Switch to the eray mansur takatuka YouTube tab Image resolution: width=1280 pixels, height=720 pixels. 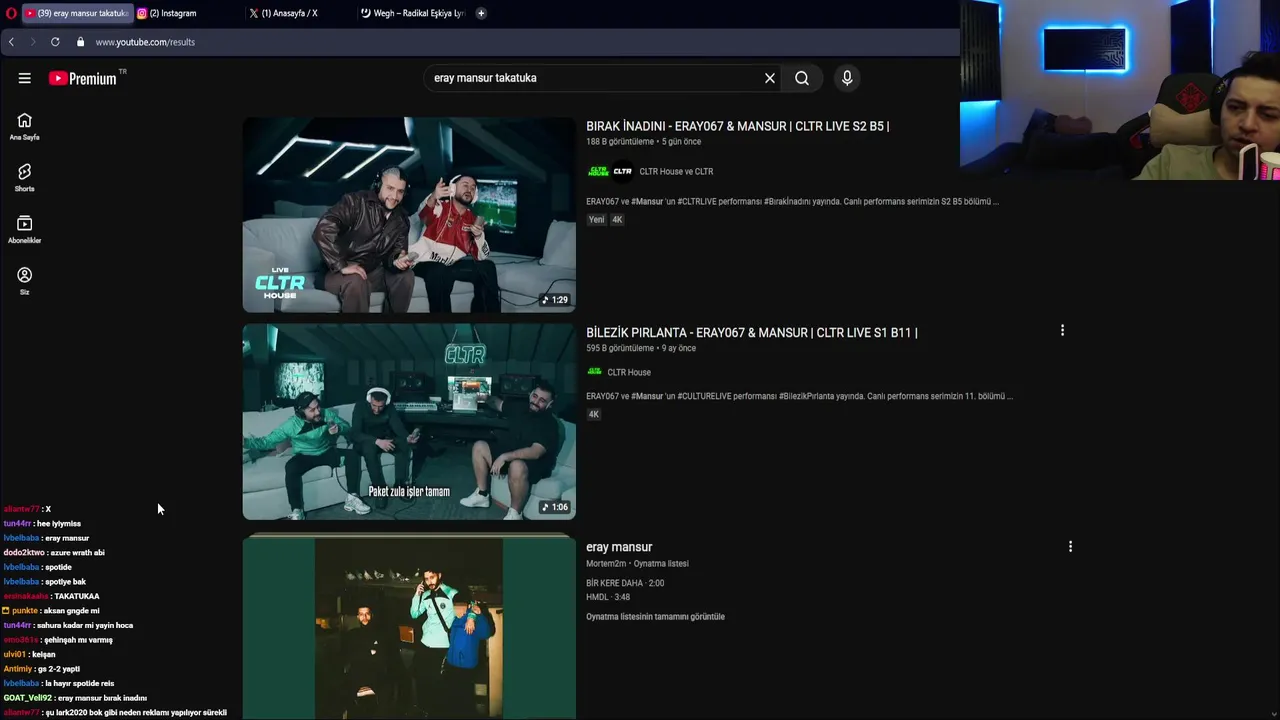click(77, 13)
